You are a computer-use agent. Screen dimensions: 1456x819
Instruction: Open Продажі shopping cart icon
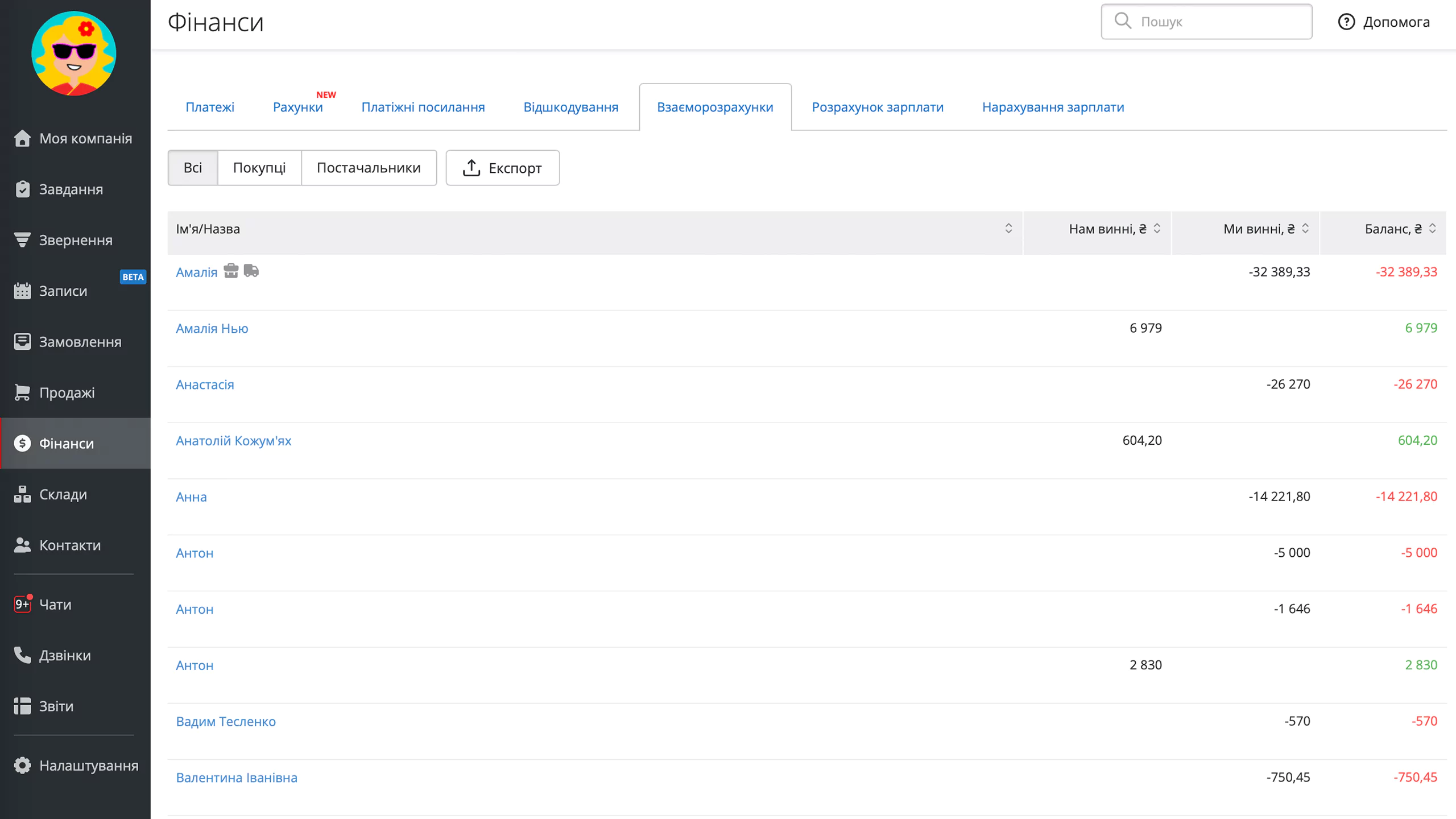click(x=22, y=392)
